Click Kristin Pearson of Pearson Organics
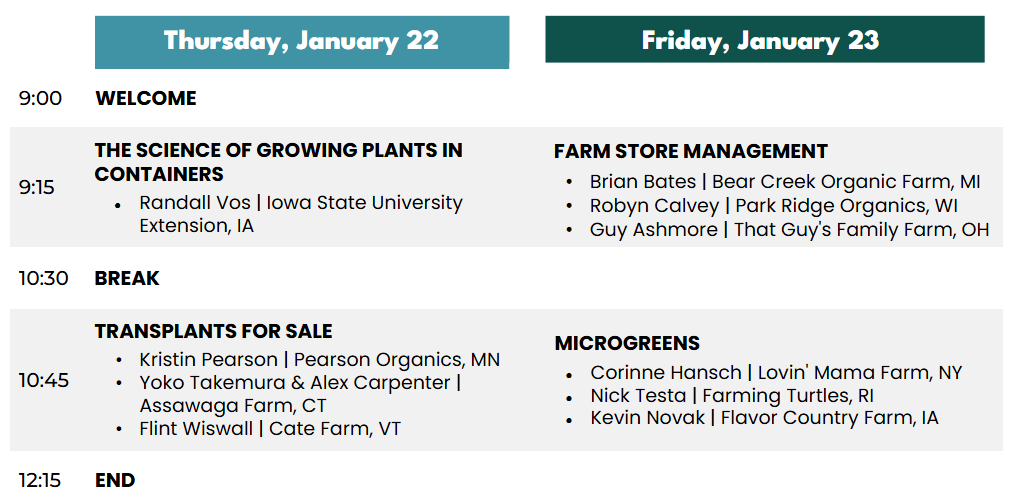 319,360
